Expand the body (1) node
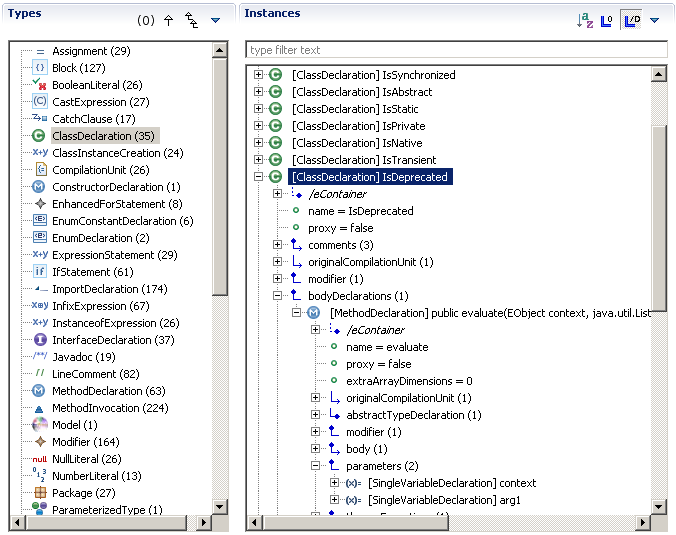This screenshot has height=535, width=676. click(x=315, y=448)
